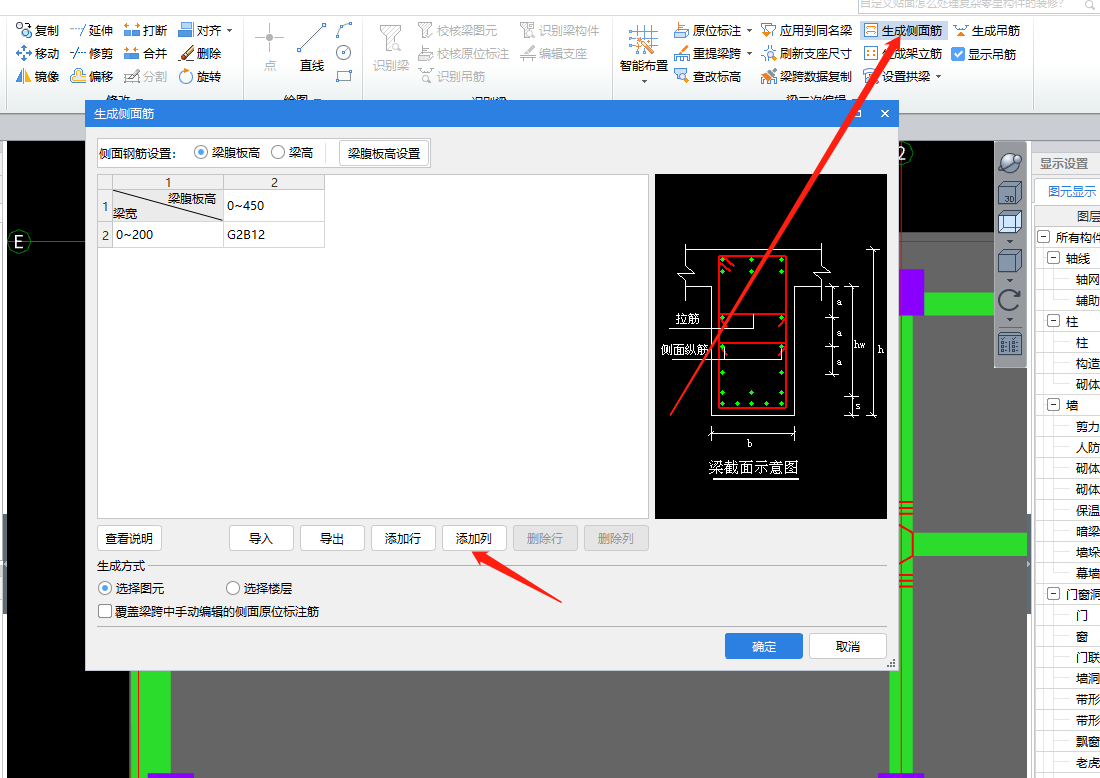1100x778 pixels.
Task: Open the 设置拱梁 dropdown arrow
Action: 938,76
